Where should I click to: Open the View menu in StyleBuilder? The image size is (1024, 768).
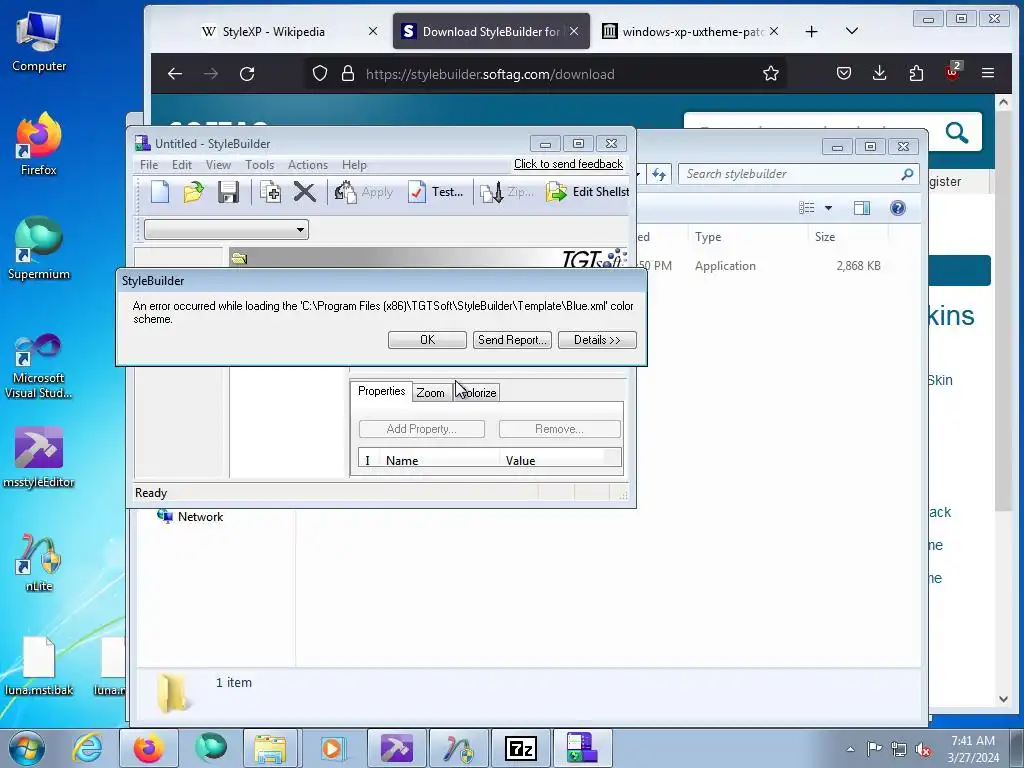pos(218,165)
